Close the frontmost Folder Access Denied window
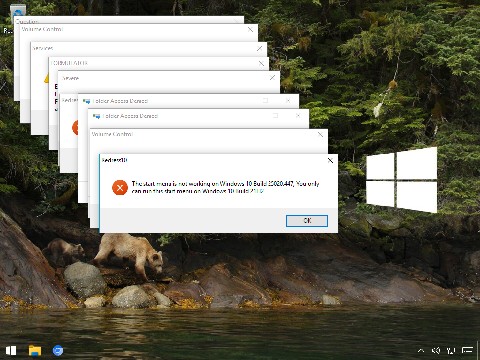The height and width of the screenshot is (360, 480). coord(298,116)
